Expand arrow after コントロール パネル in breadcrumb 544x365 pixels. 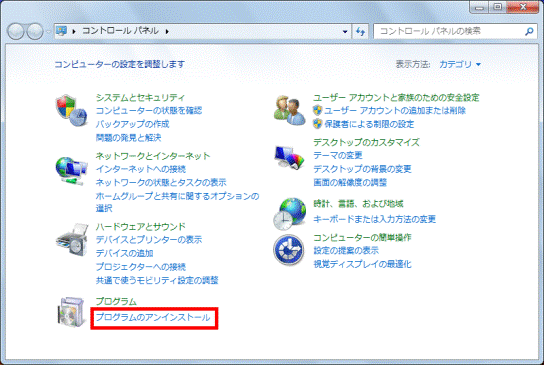[167, 32]
